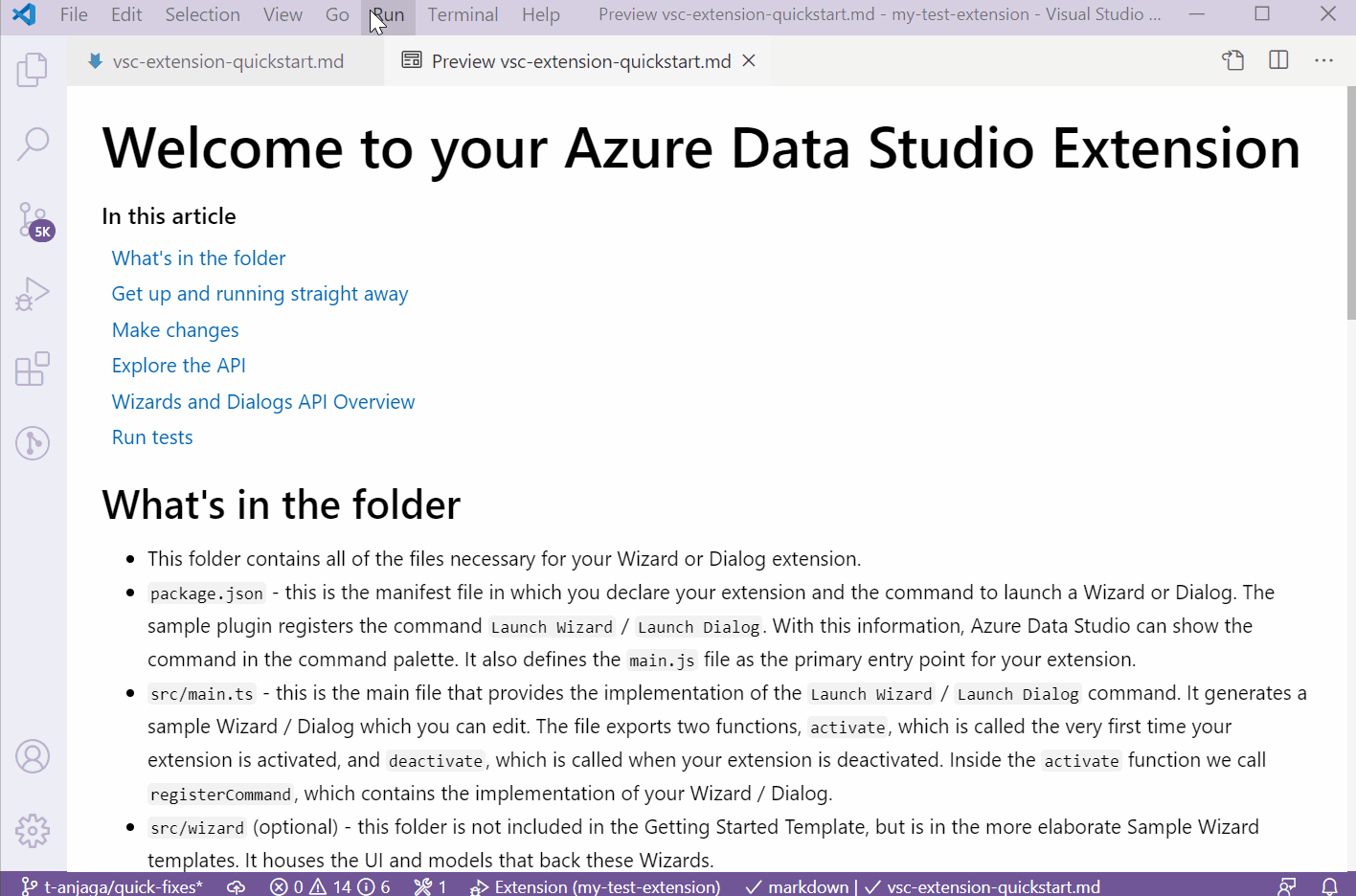Open errors and warnings count in status bar
Image resolution: width=1356 pixels, height=896 pixels.
coord(329,886)
